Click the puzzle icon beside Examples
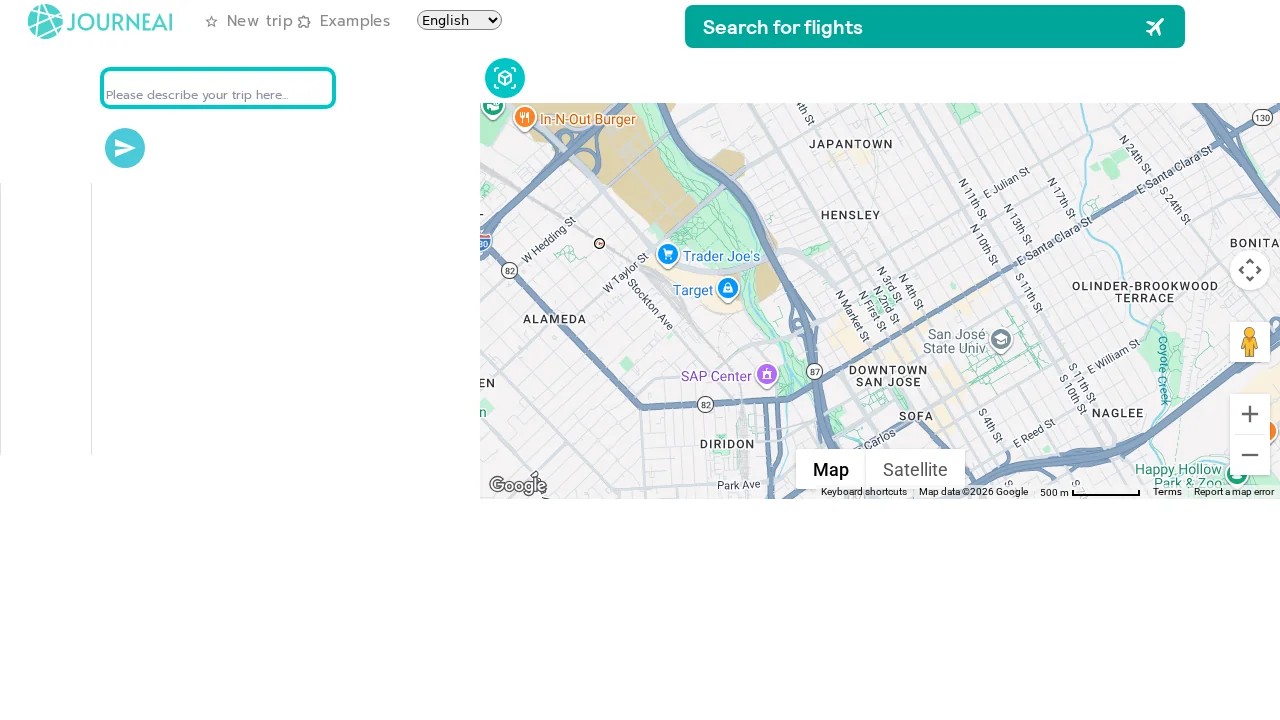Viewport: 1280px width, 720px height. (304, 22)
